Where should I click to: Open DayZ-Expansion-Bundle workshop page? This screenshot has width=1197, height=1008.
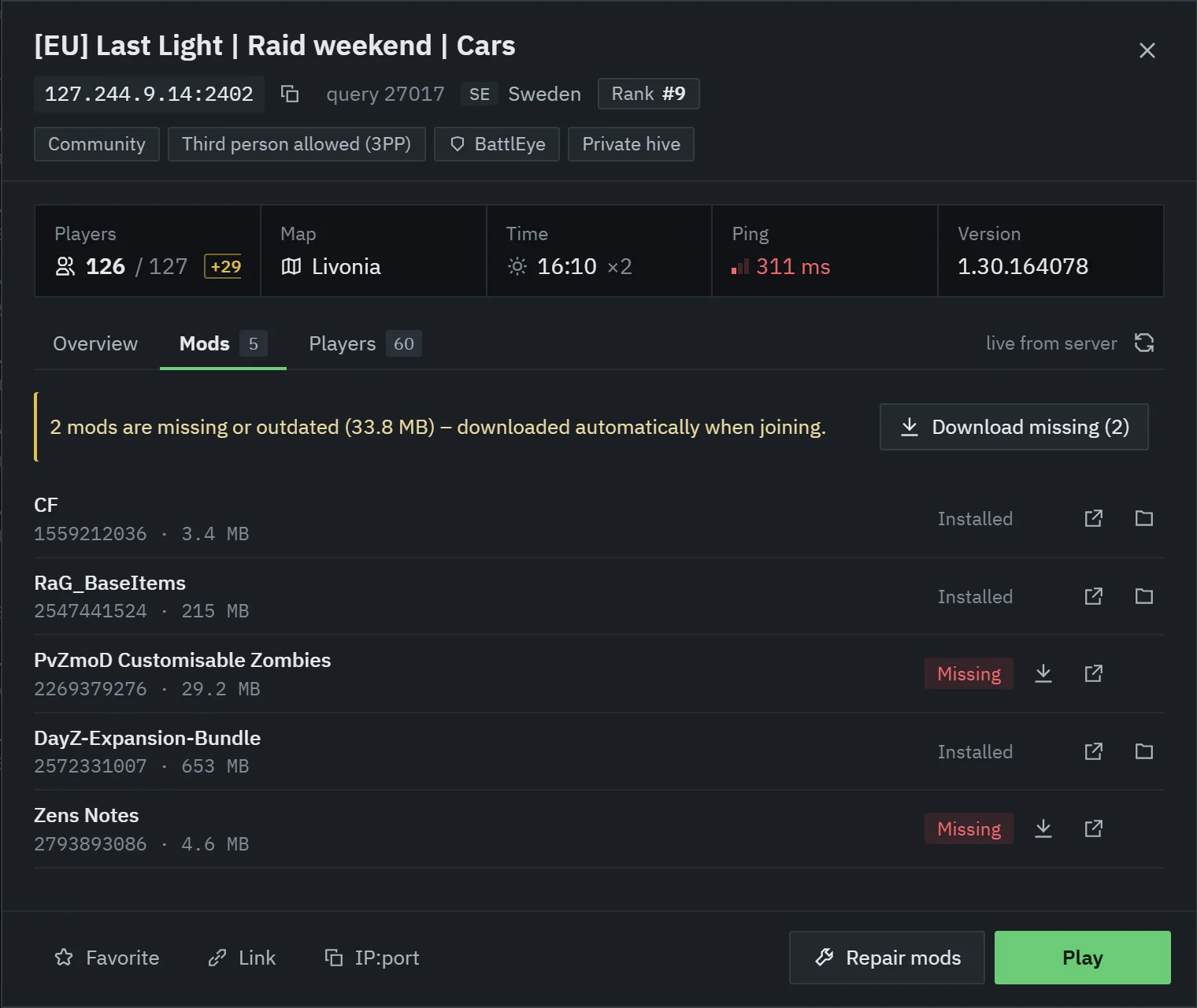1093,751
